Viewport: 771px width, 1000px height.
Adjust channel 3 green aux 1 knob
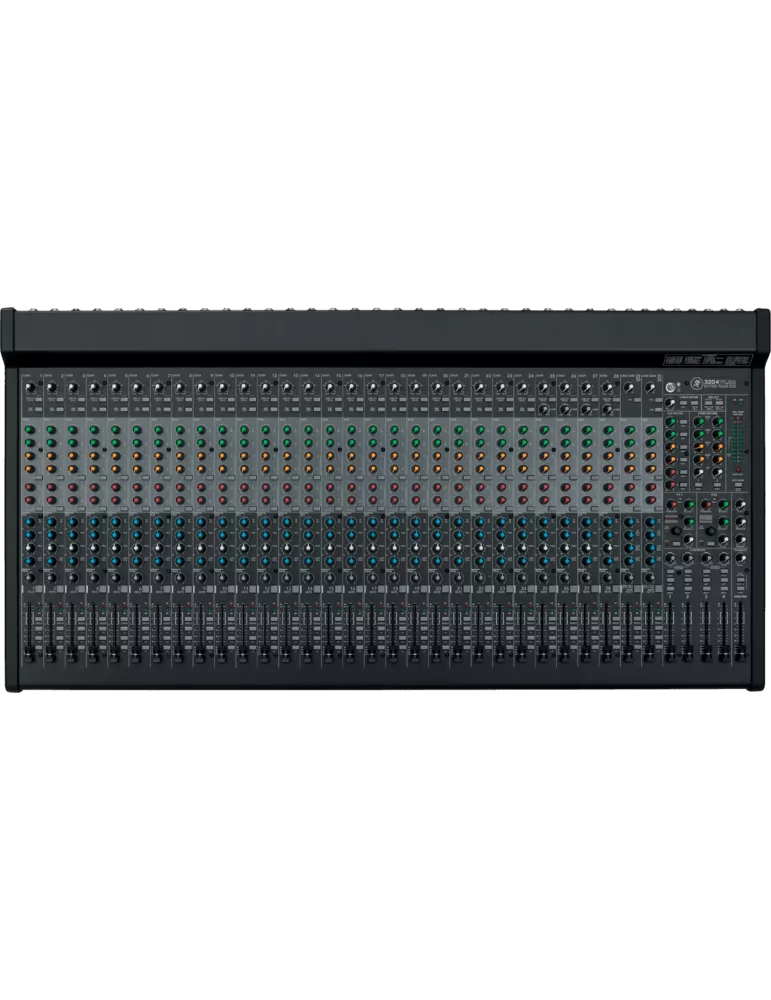pyautogui.click(x=71, y=430)
